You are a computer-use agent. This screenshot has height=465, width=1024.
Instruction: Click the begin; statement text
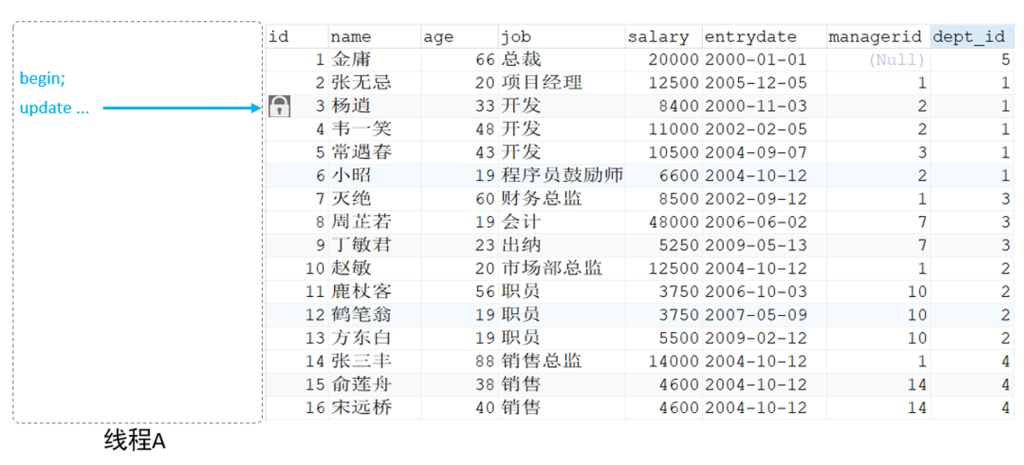pyautogui.click(x=43, y=79)
